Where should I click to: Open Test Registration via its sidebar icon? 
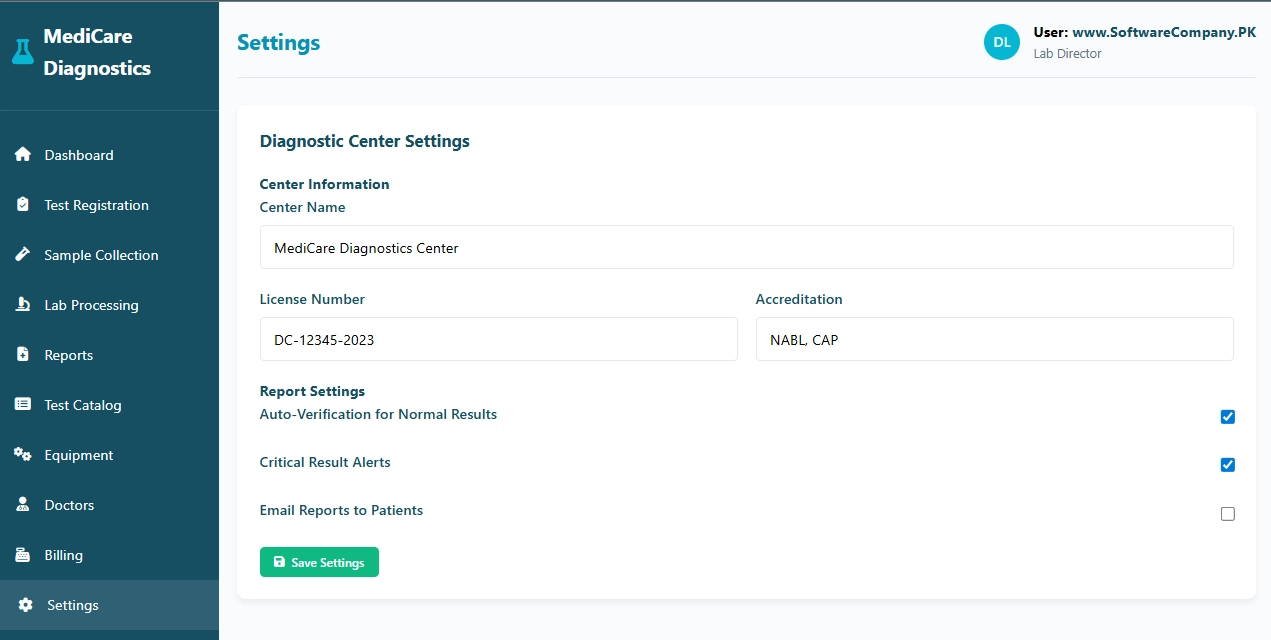[x=22, y=204]
